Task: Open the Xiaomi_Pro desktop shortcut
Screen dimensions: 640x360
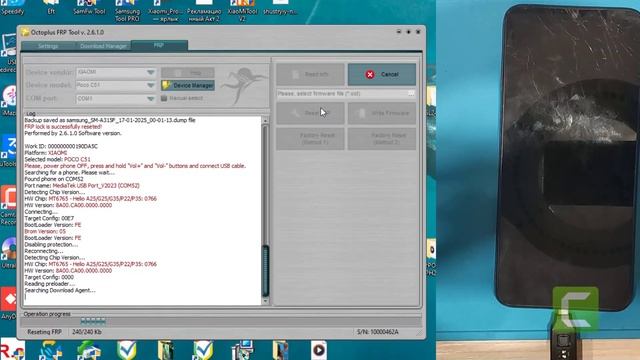Action: pos(166,11)
